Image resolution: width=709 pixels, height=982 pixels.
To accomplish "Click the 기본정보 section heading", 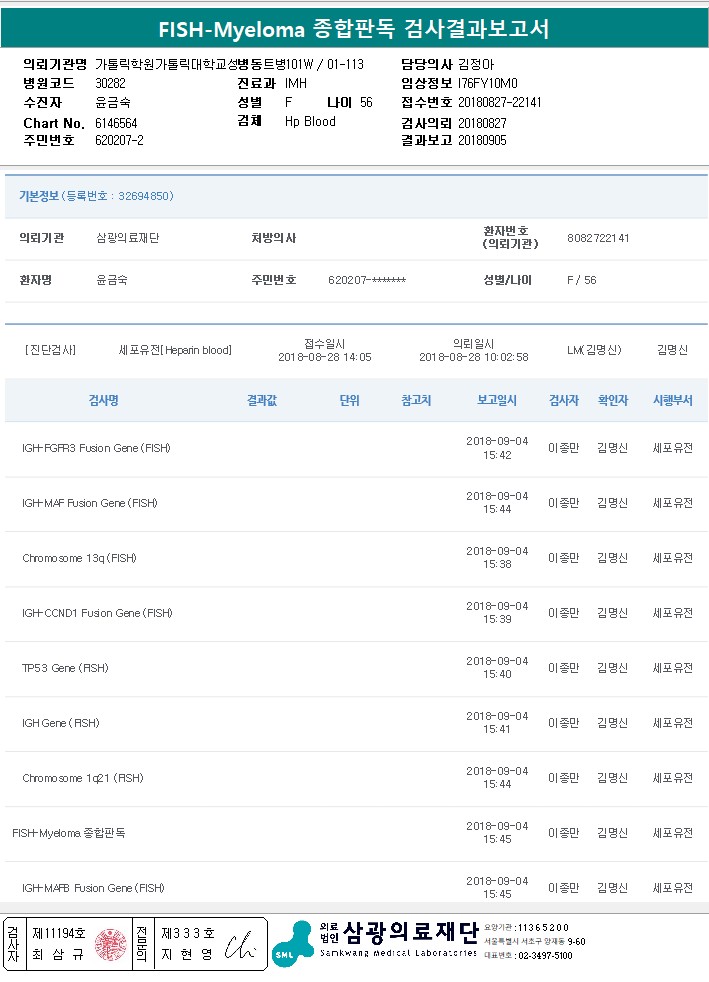I will click(x=39, y=196).
